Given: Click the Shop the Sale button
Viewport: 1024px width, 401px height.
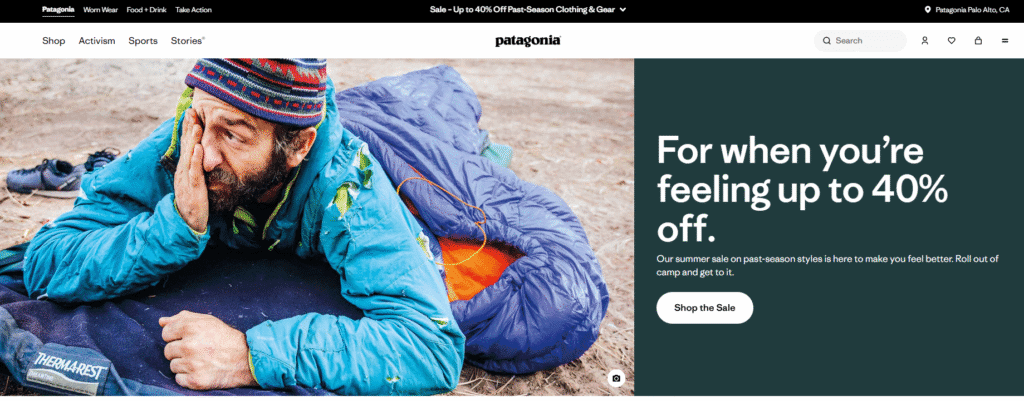Looking at the screenshot, I should click(705, 308).
